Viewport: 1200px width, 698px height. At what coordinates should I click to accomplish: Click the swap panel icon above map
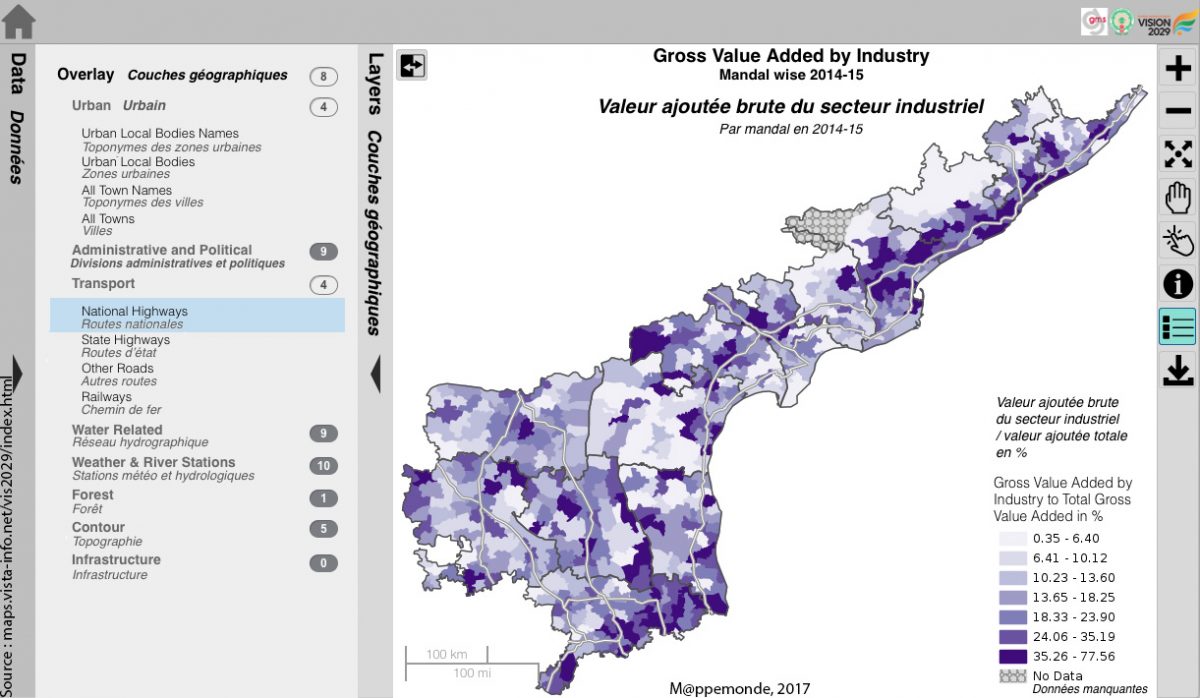[x=412, y=65]
